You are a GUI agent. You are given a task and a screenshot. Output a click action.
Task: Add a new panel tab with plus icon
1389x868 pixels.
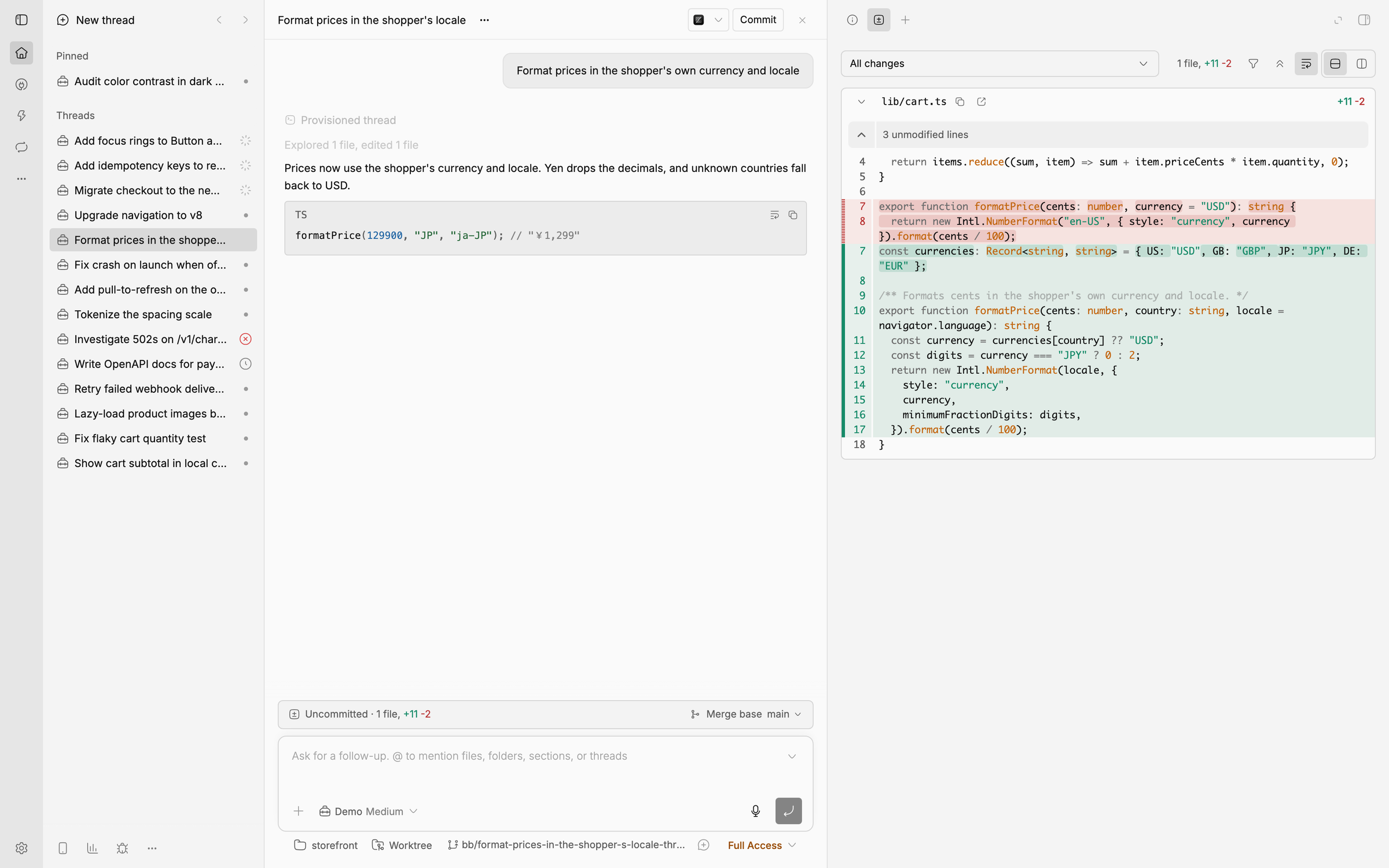905,20
